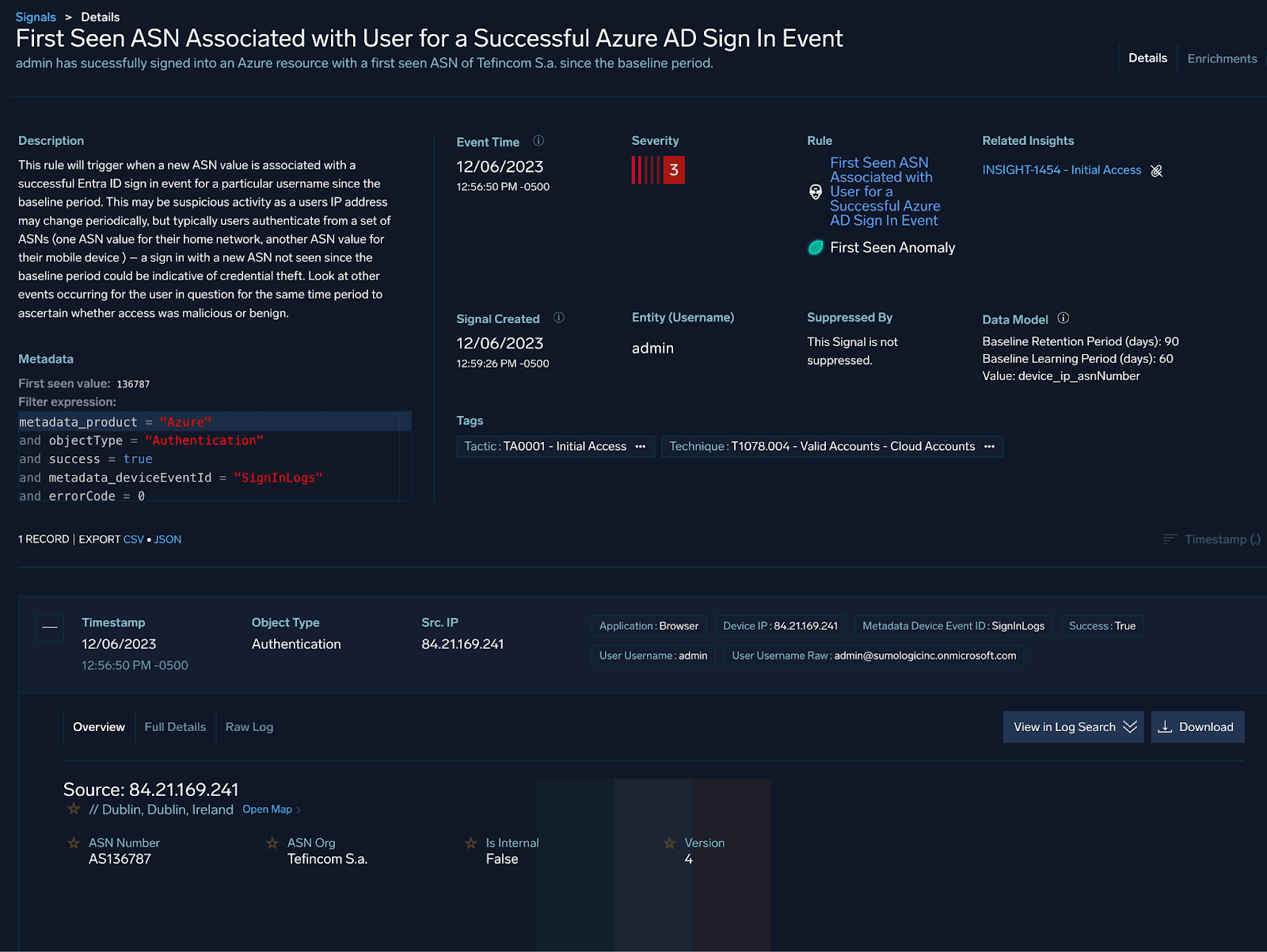The width and height of the screenshot is (1267, 952).
Task: Open the Data Model info tooltip
Action: coord(1063,318)
